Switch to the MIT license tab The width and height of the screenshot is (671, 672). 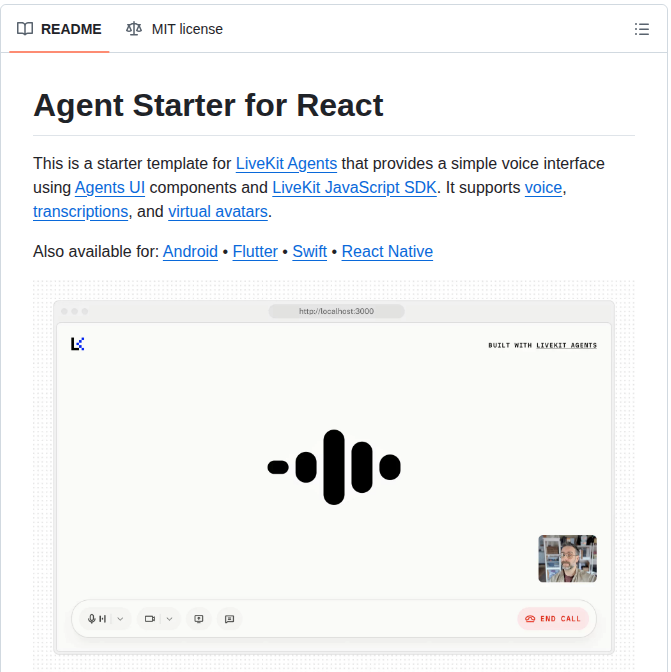coord(174,29)
